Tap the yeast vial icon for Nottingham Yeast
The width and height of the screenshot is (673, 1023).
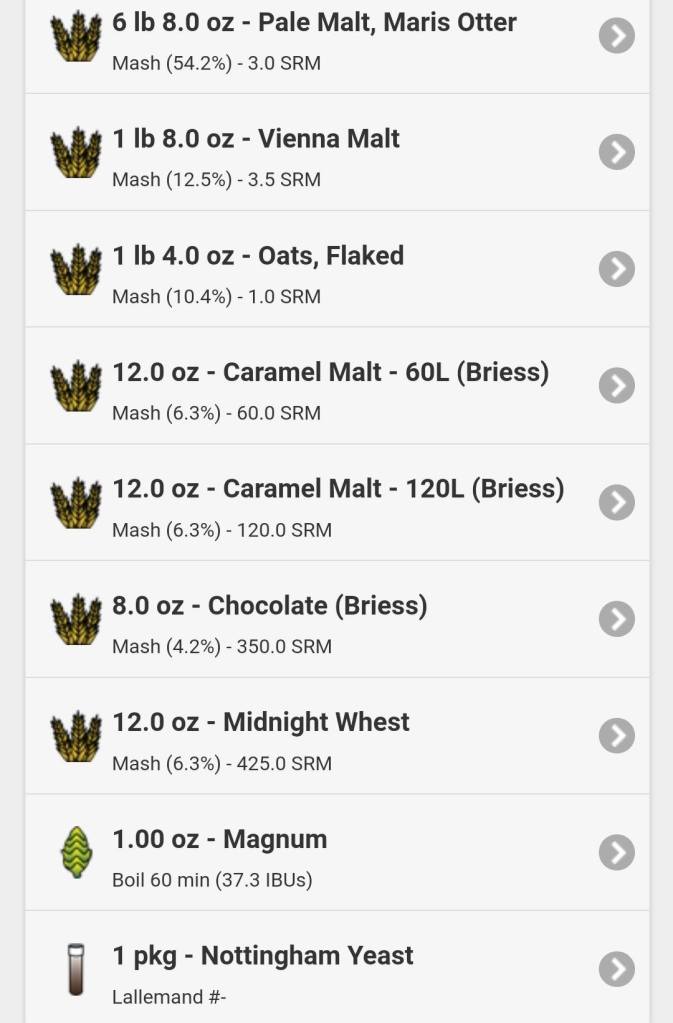click(x=76, y=970)
